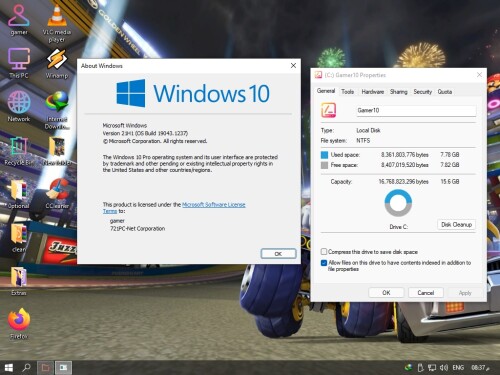Close the Gamer10 Properties window

[479, 75]
